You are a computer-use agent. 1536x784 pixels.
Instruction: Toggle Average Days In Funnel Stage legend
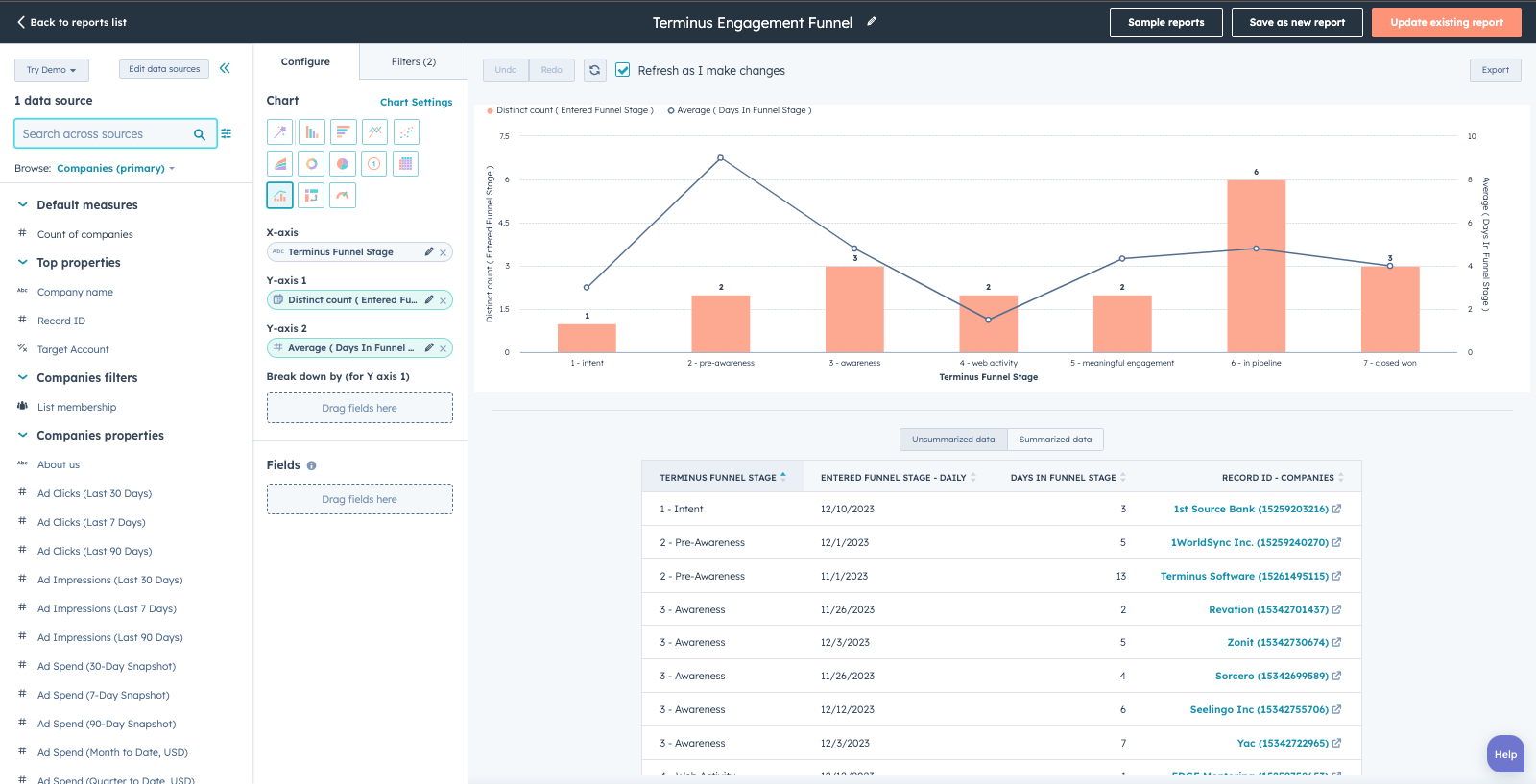[739, 110]
